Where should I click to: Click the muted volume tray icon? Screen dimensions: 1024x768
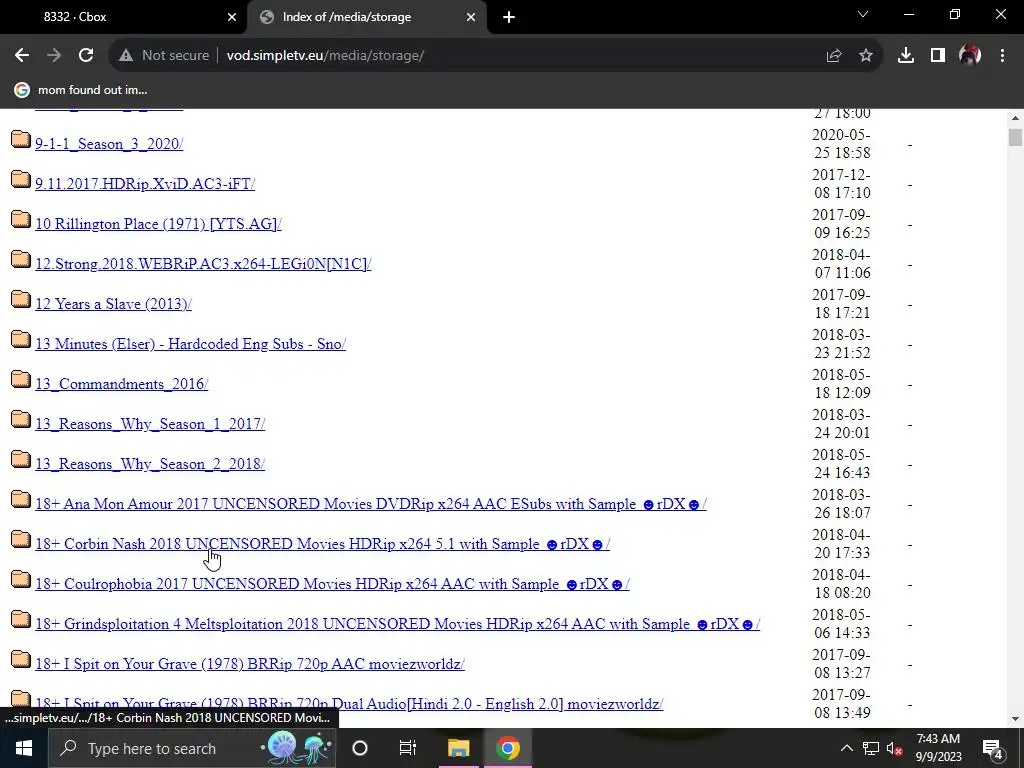click(x=895, y=748)
